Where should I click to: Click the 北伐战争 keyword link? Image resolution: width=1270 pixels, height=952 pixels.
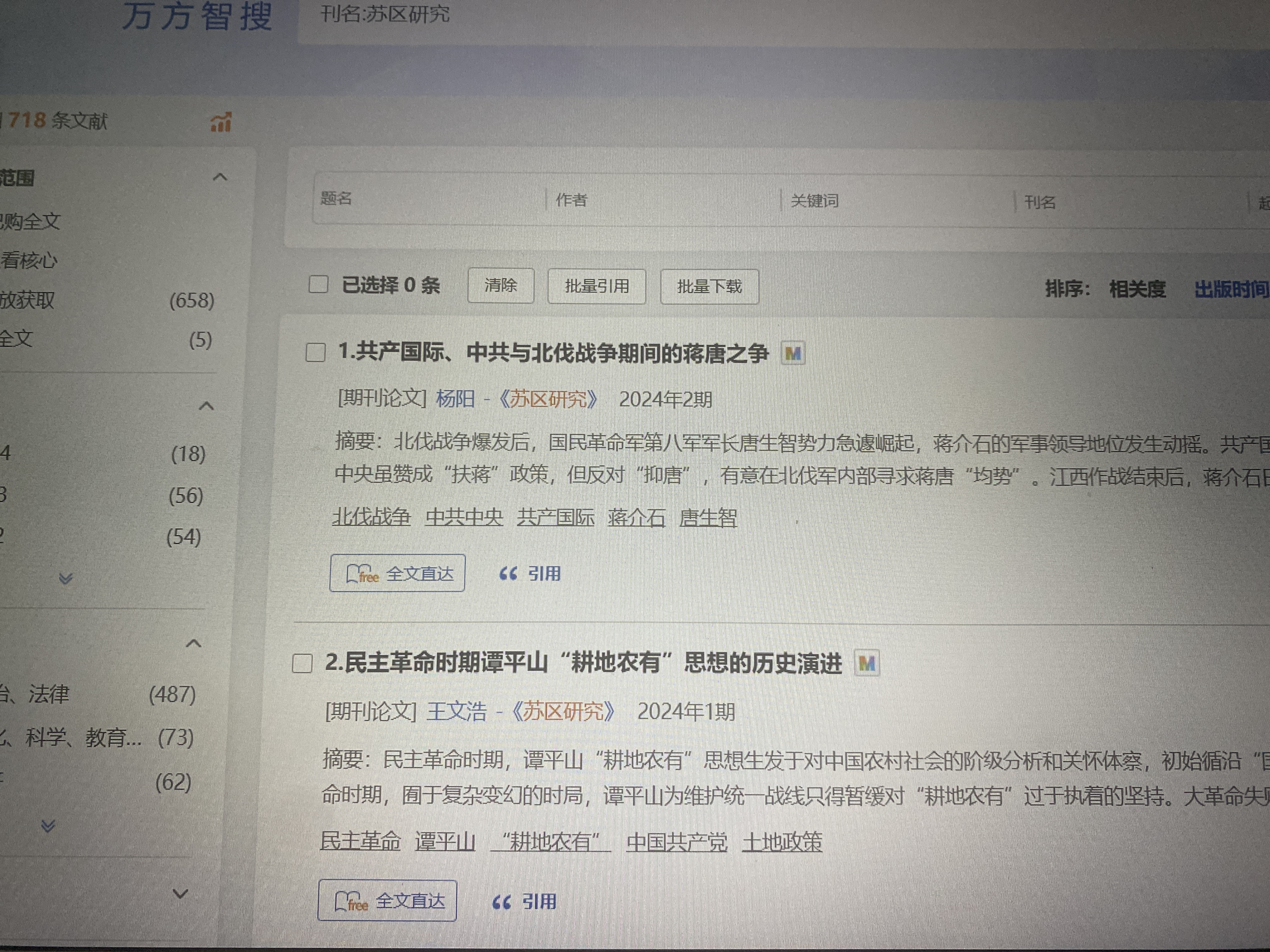[x=371, y=517]
